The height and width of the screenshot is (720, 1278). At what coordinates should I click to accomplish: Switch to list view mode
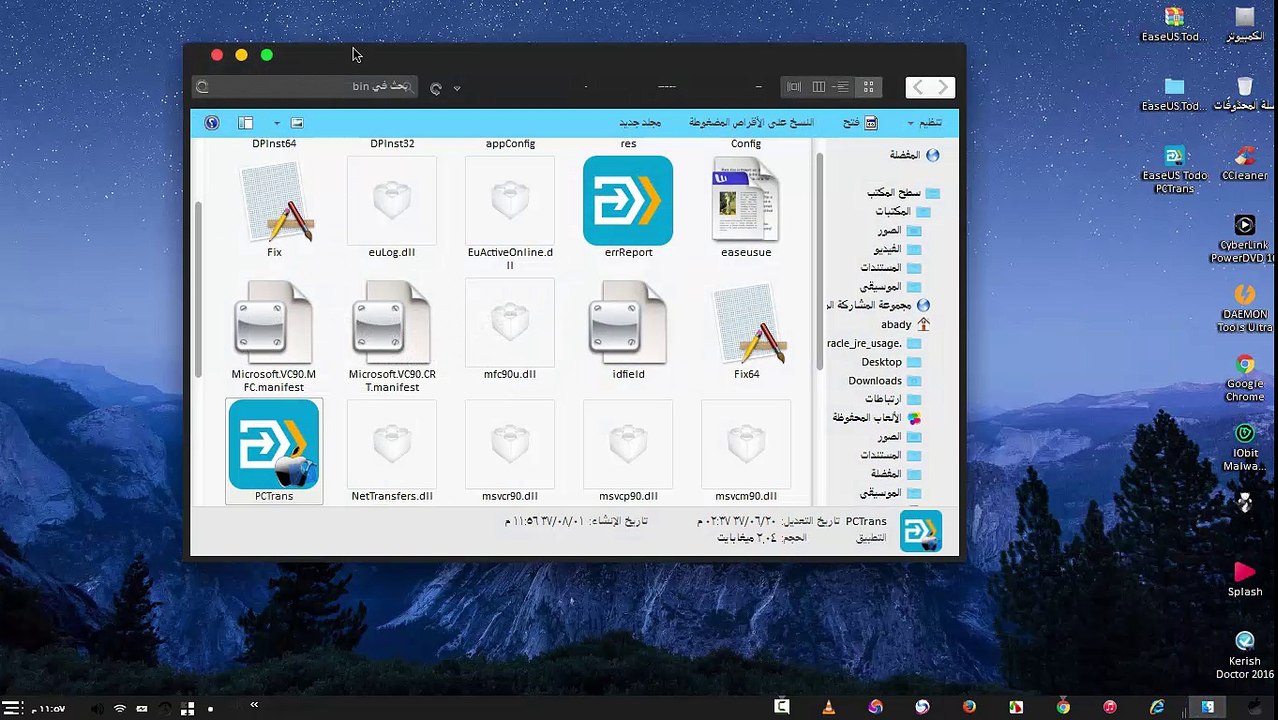pyautogui.click(x=843, y=87)
